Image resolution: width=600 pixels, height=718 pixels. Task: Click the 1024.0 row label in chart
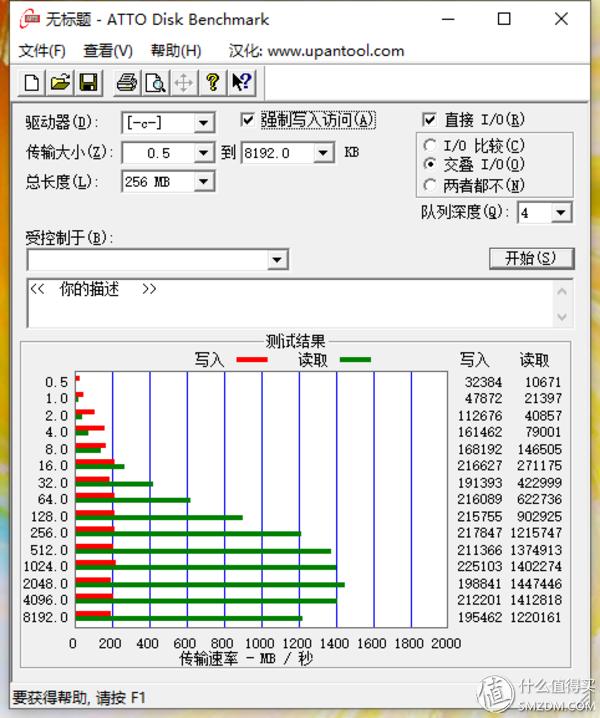(x=46, y=566)
